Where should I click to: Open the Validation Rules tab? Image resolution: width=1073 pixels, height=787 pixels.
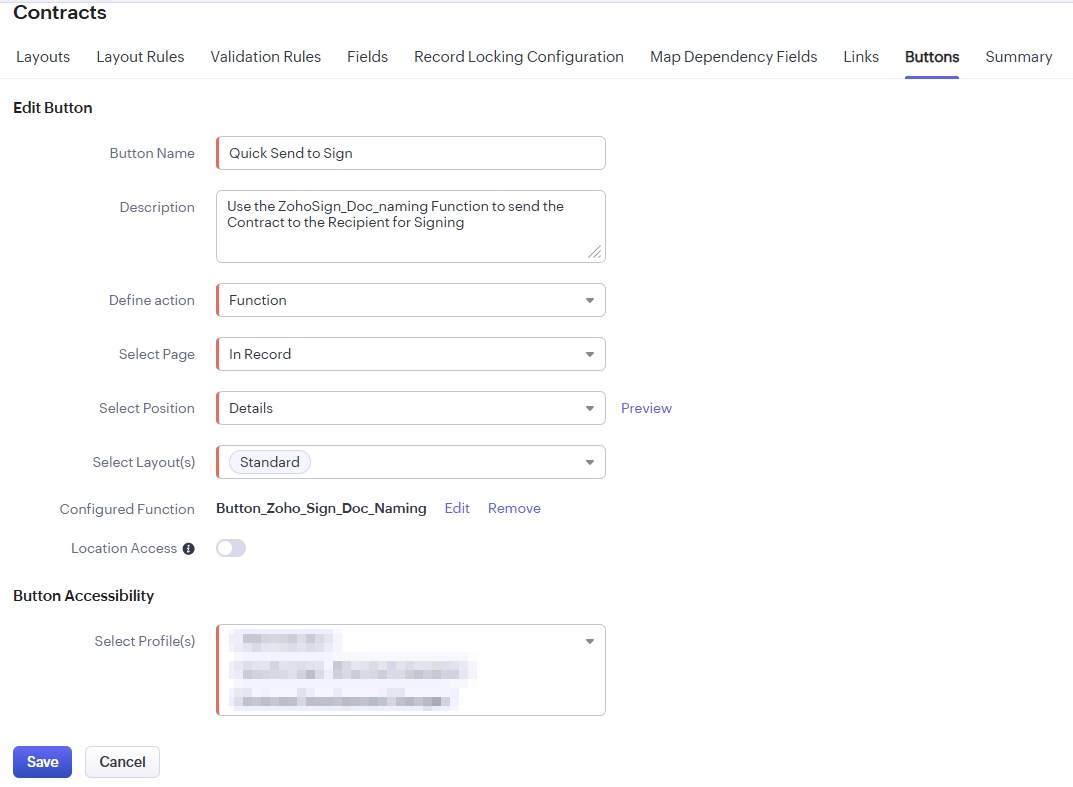click(x=266, y=57)
